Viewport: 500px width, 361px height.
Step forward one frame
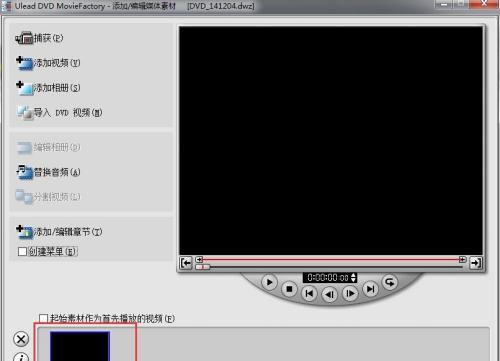pos(350,294)
